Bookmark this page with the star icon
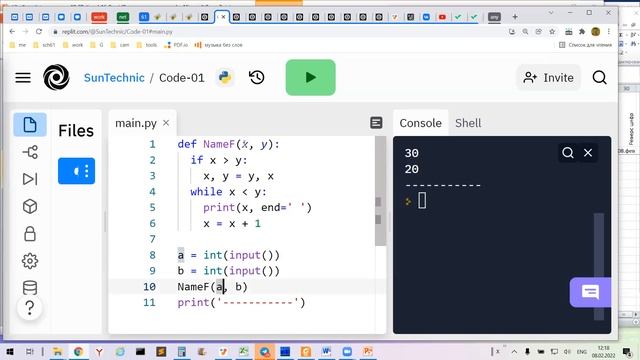Image resolution: width=640 pixels, height=360 pixels. (552, 31)
